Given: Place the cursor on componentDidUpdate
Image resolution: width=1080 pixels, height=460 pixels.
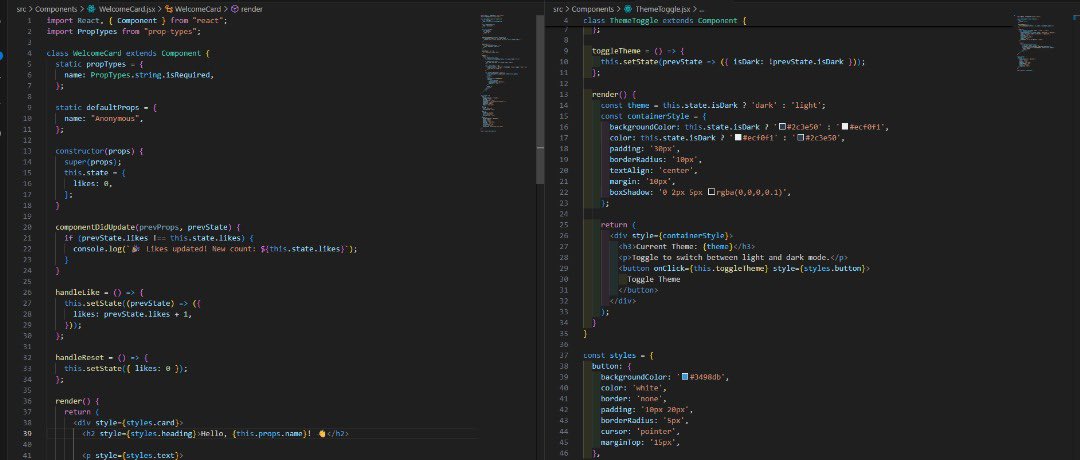Looking at the screenshot, I should coord(95,227).
